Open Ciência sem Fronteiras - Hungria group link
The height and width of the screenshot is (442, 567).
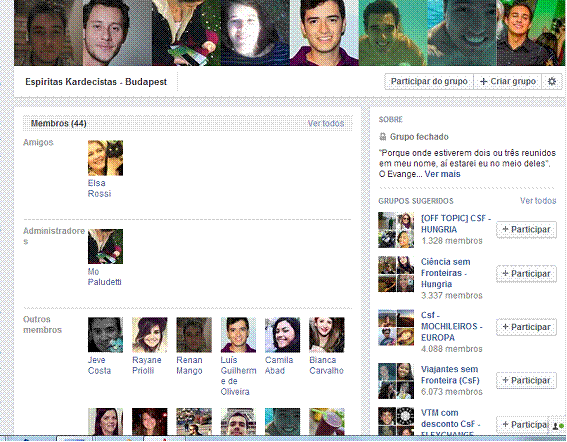(x=446, y=273)
